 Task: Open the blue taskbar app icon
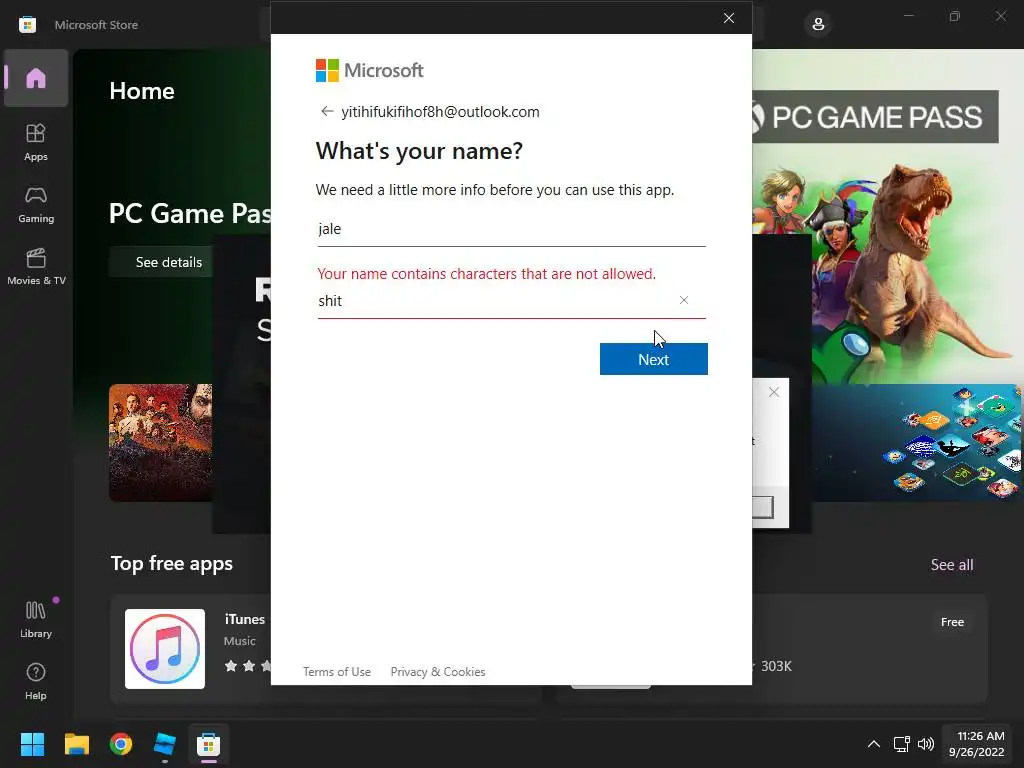(165, 744)
